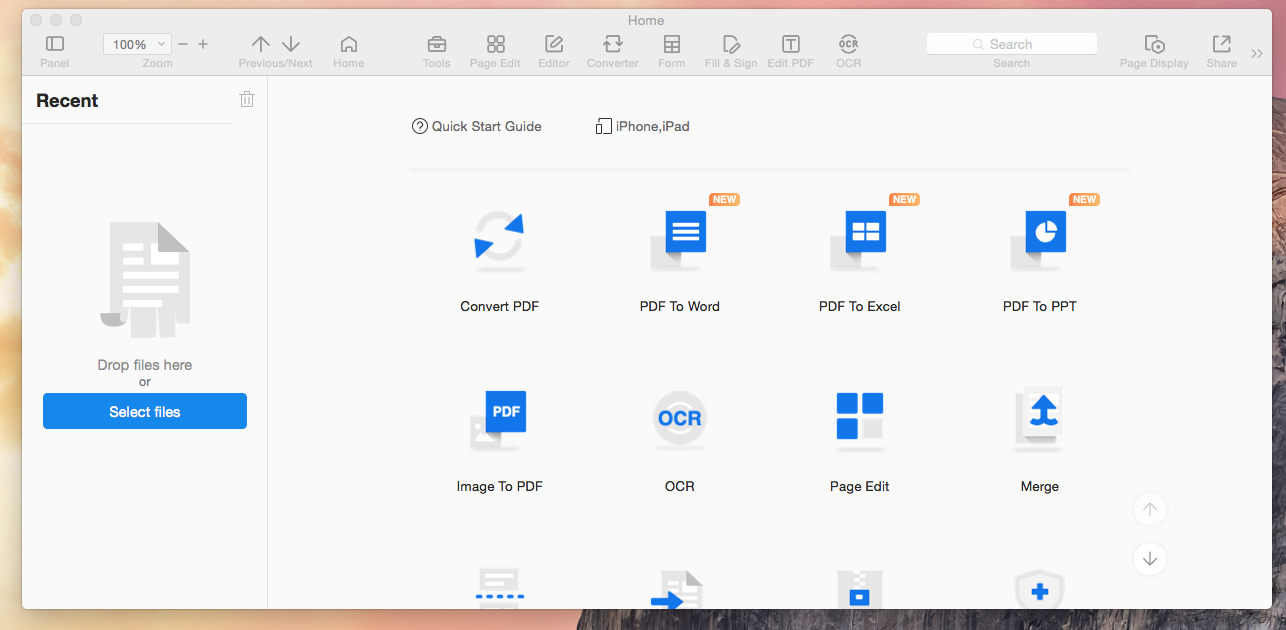Open Page Edit in the toolbar
This screenshot has width=1286, height=630.
pos(495,44)
